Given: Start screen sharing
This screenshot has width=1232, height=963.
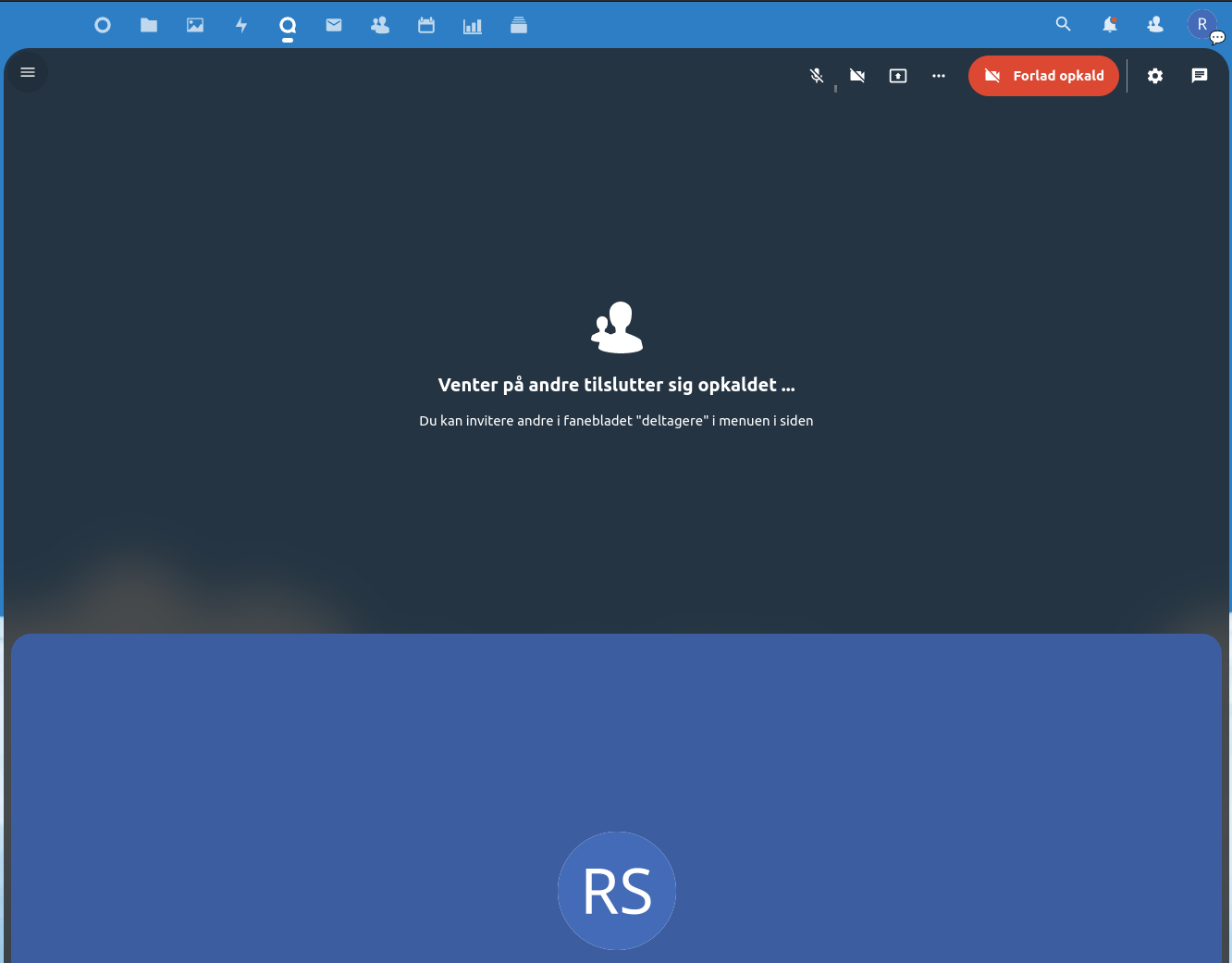Looking at the screenshot, I should [x=898, y=76].
